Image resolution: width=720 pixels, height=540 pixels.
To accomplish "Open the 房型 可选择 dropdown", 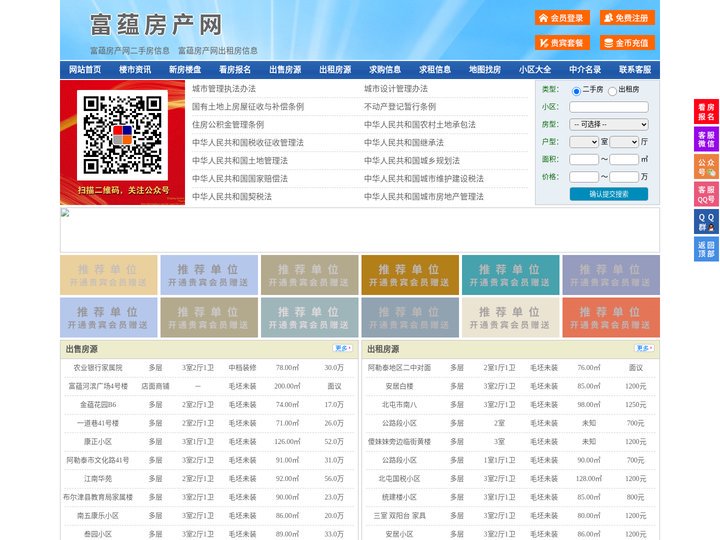I will tap(609, 124).
